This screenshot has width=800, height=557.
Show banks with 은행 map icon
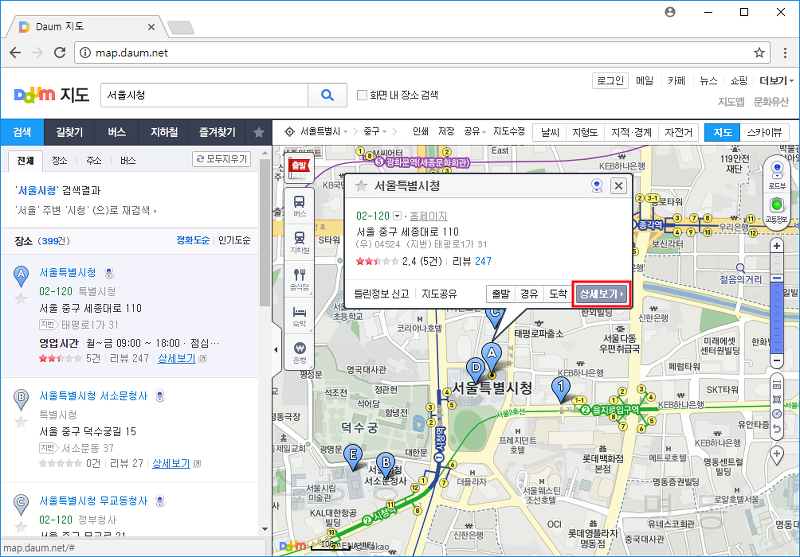[x=299, y=353]
